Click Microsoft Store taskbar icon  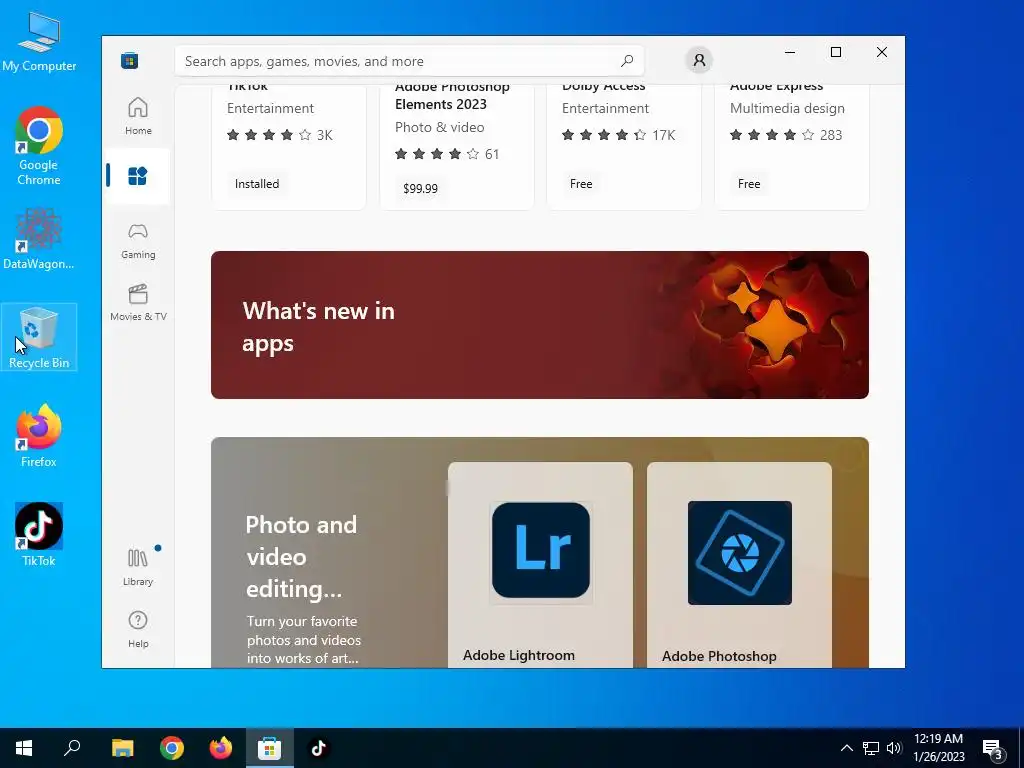pos(269,748)
